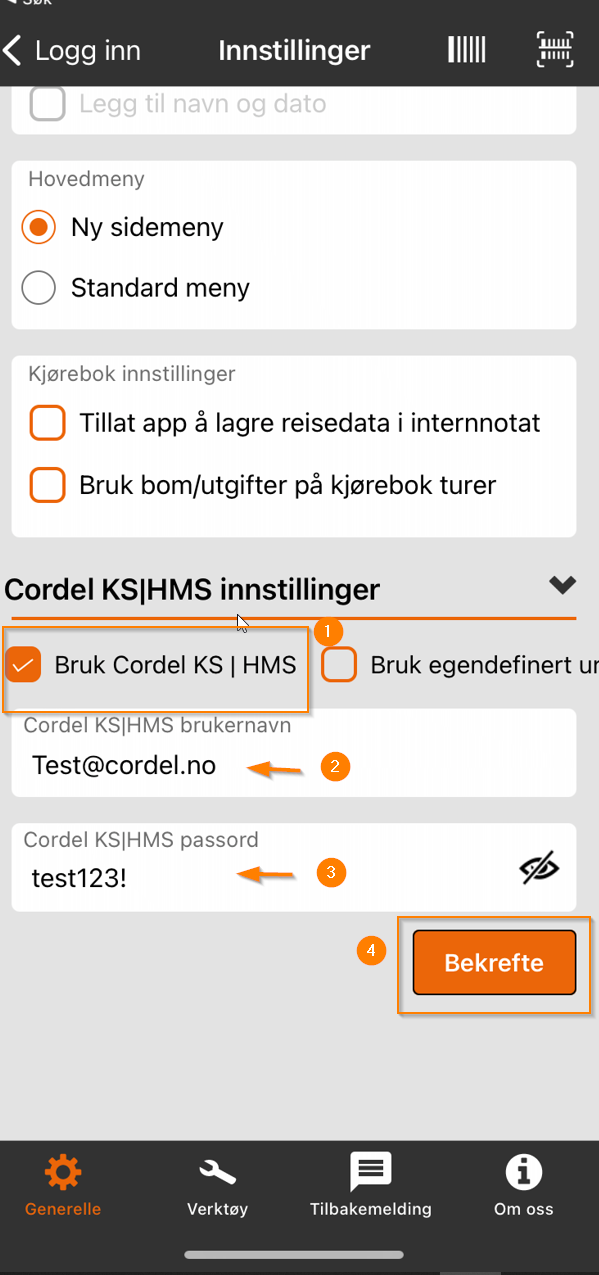Screen dimensions: 599x1275
Task: Enable Tillat app å lagre reisedata
Action: tap(47, 423)
